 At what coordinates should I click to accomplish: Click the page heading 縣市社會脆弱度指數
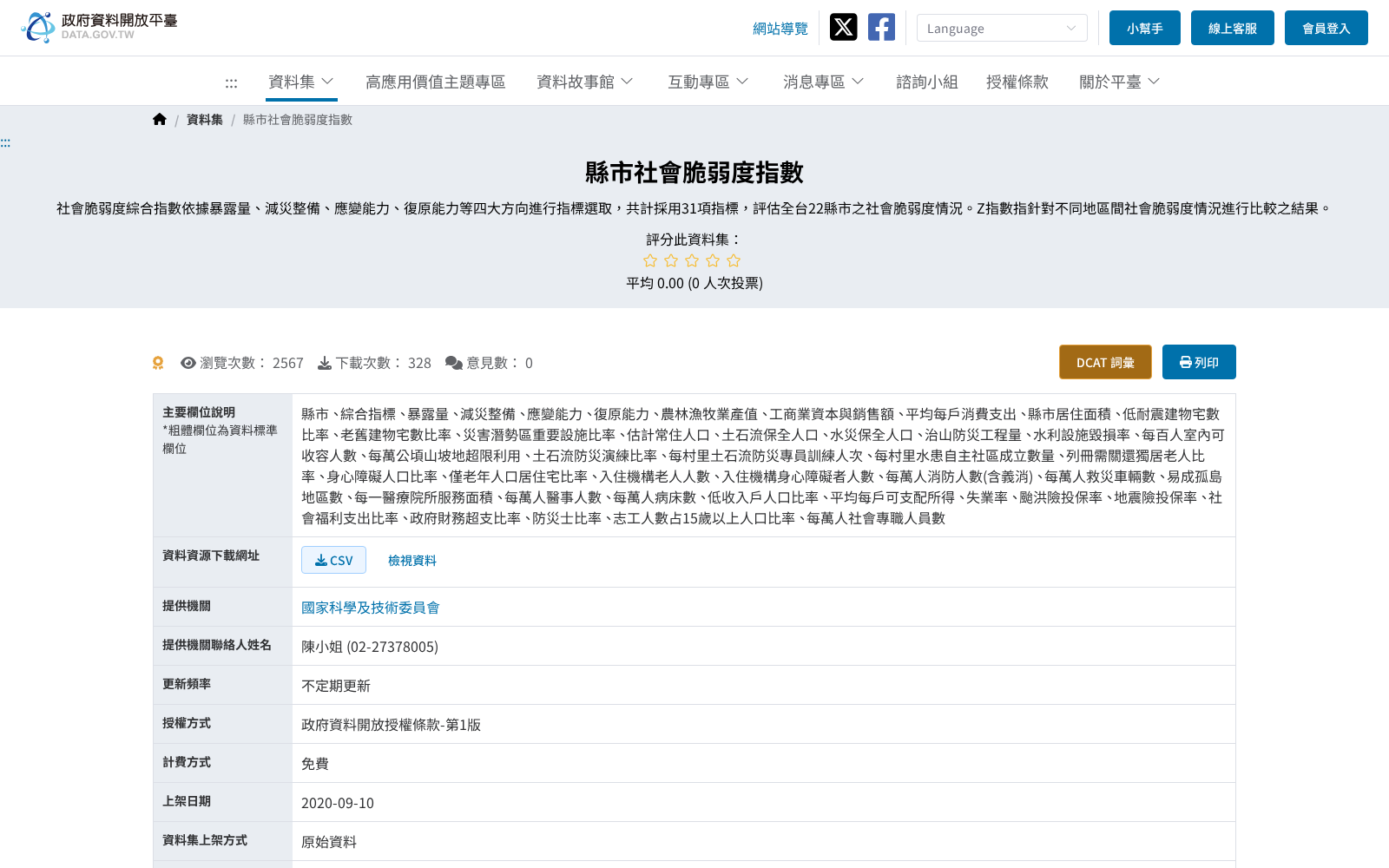694,172
